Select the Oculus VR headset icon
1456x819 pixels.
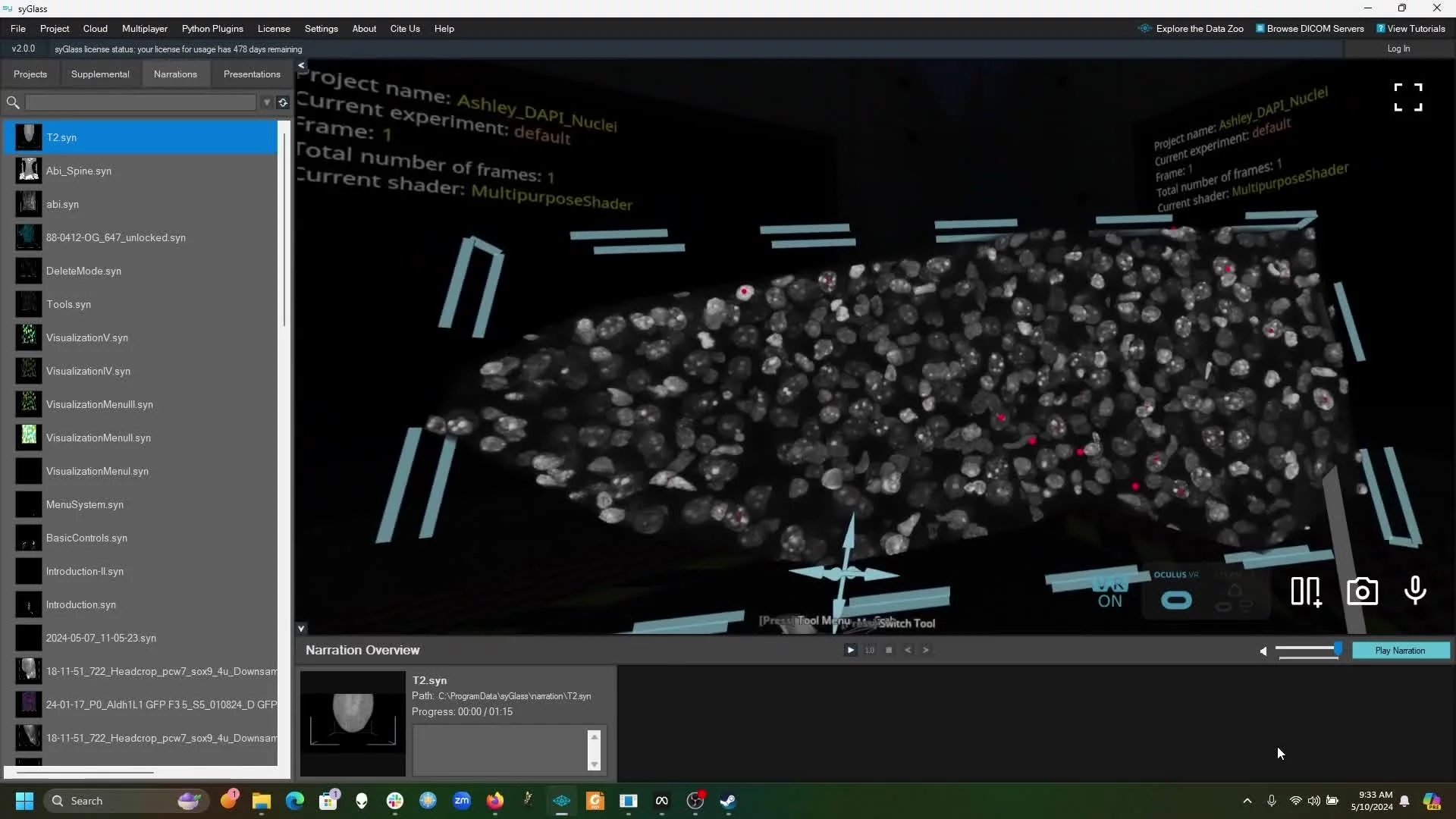[x=1176, y=600]
